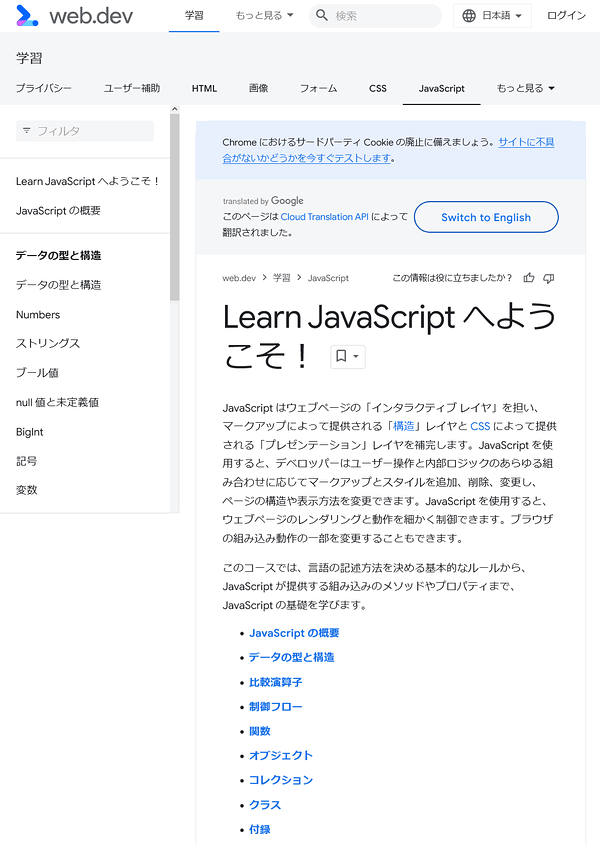Open the 付録 list link
The image size is (600, 845).
click(260, 829)
